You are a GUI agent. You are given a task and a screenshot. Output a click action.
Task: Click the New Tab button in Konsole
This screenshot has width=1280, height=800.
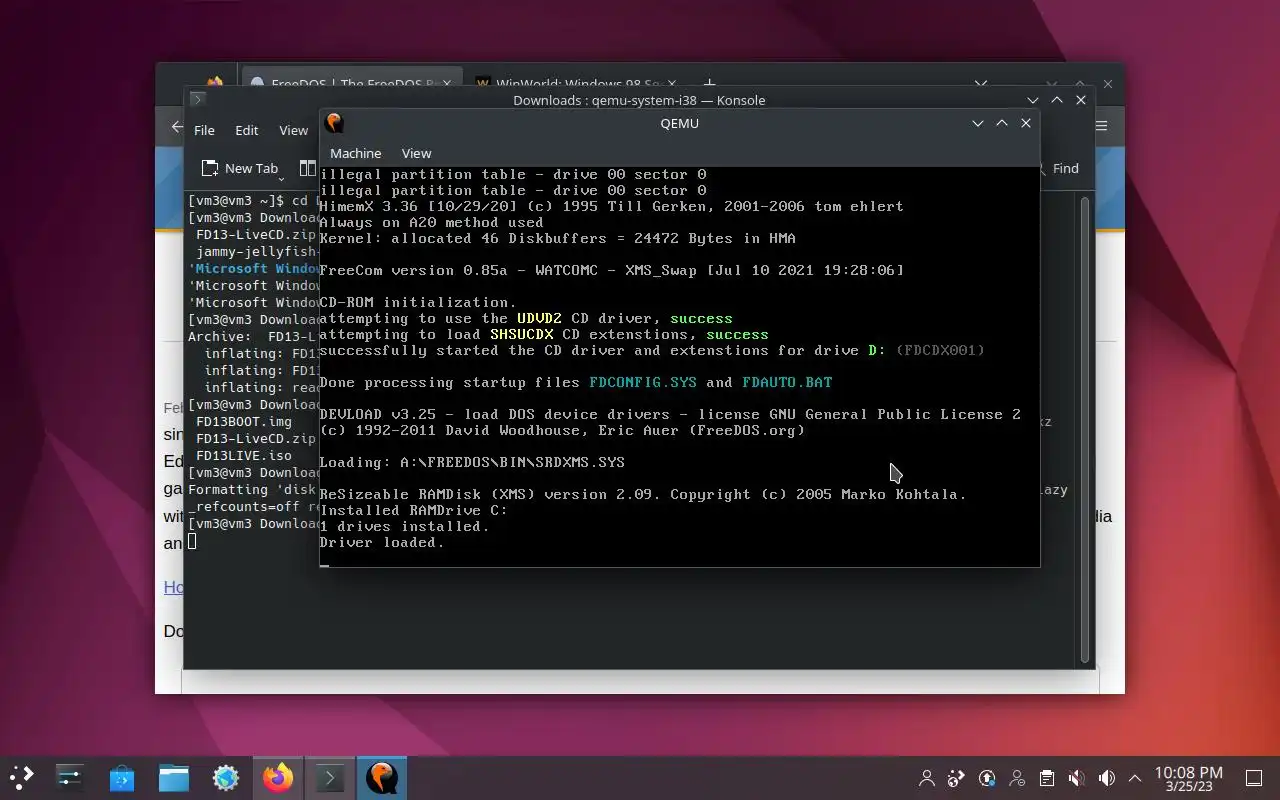click(x=239, y=168)
